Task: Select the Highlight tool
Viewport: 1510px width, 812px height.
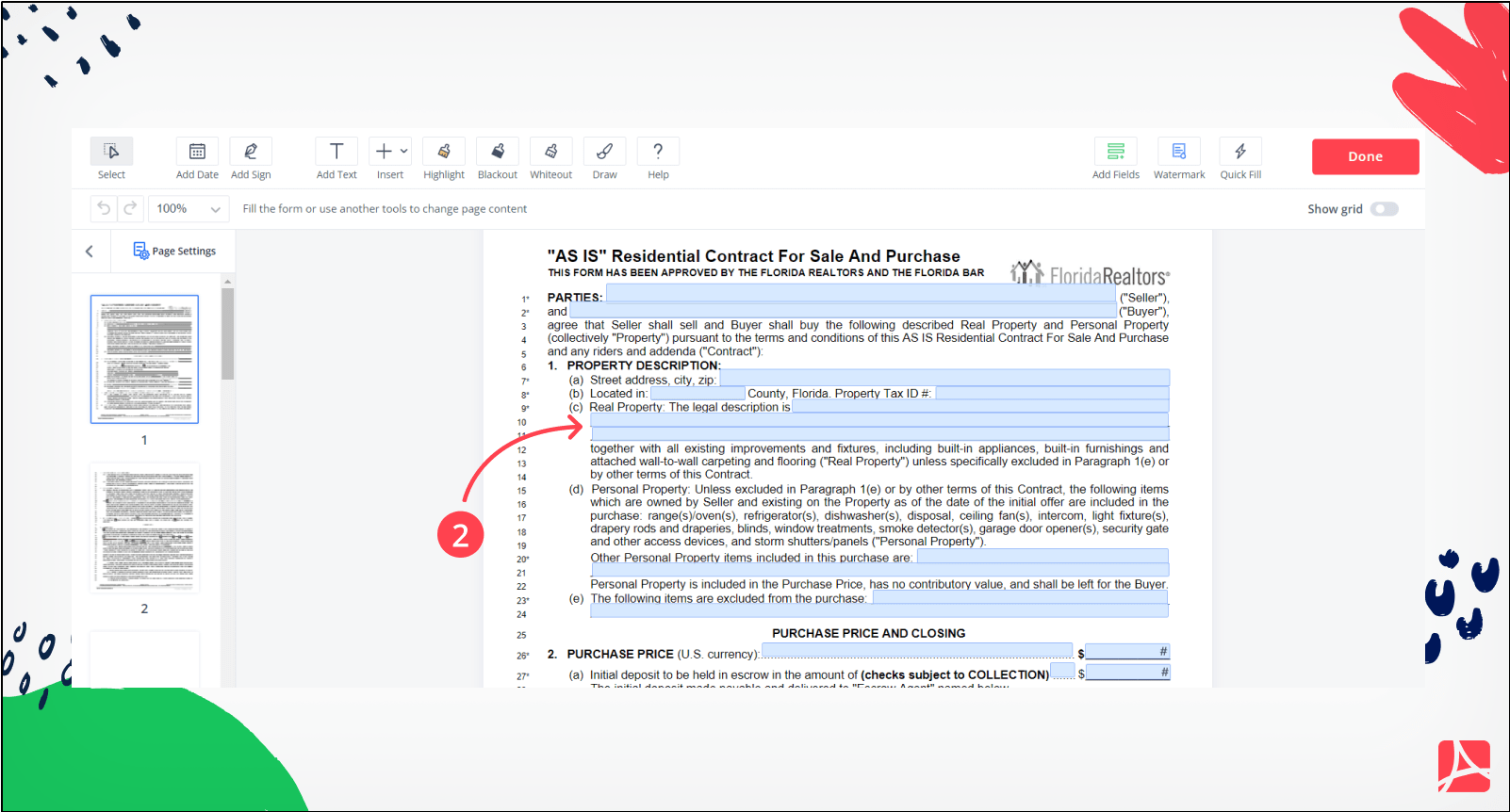Action: [444, 152]
